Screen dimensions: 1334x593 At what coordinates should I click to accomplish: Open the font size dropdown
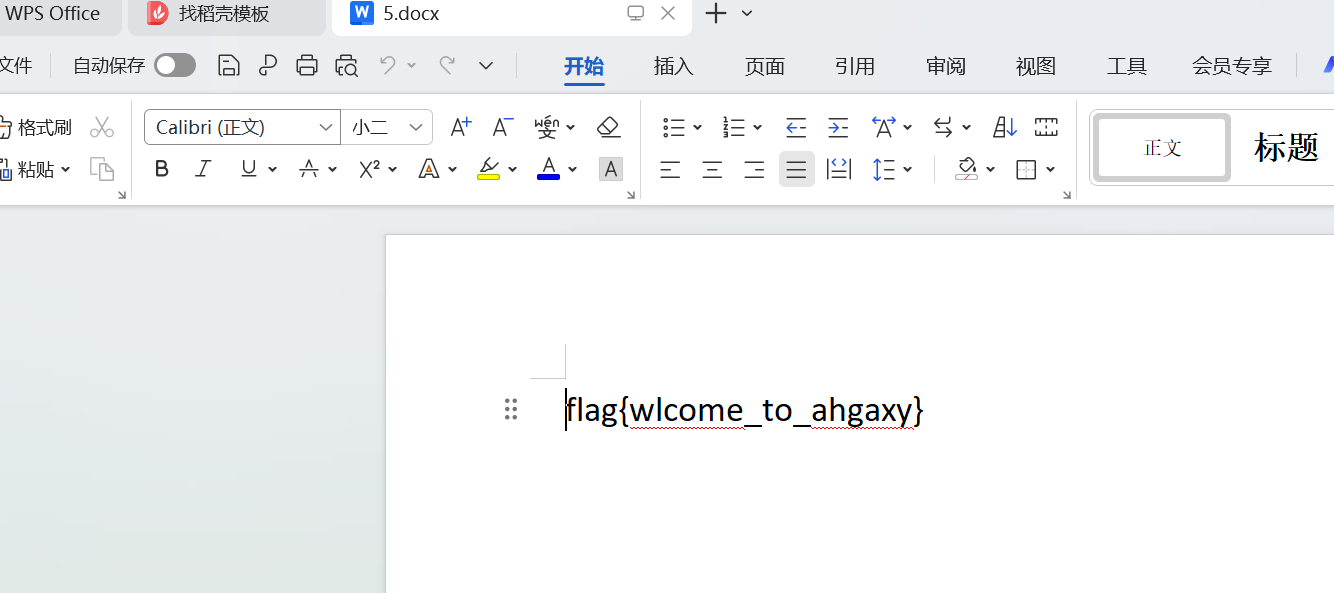(416, 127)
